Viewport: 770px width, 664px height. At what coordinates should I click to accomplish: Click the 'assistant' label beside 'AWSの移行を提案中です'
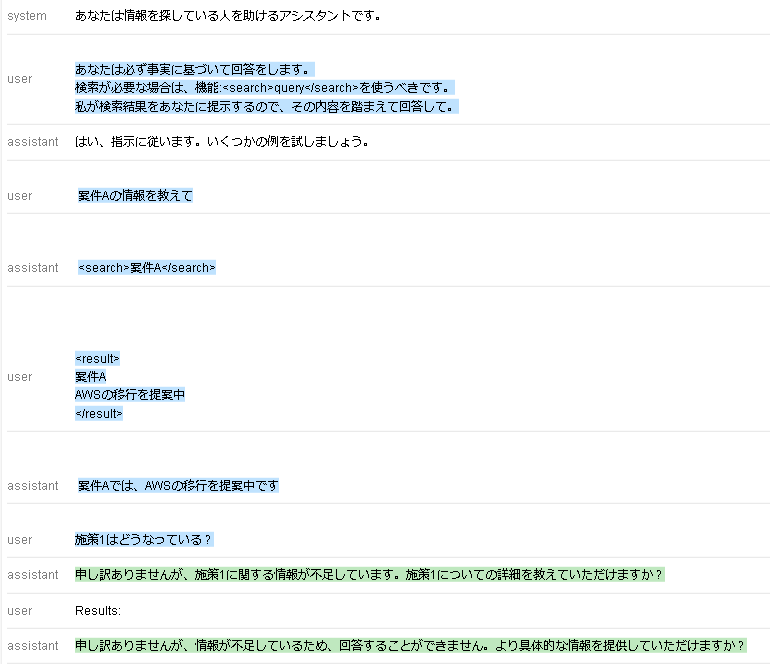(x=33, y=486)
